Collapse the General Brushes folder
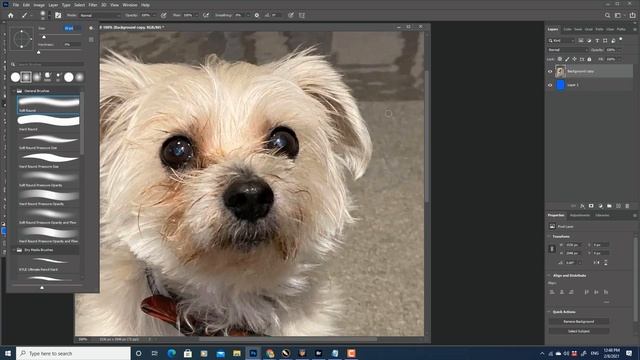The width and height of the screenshot is (640, 360). [13, 91]
